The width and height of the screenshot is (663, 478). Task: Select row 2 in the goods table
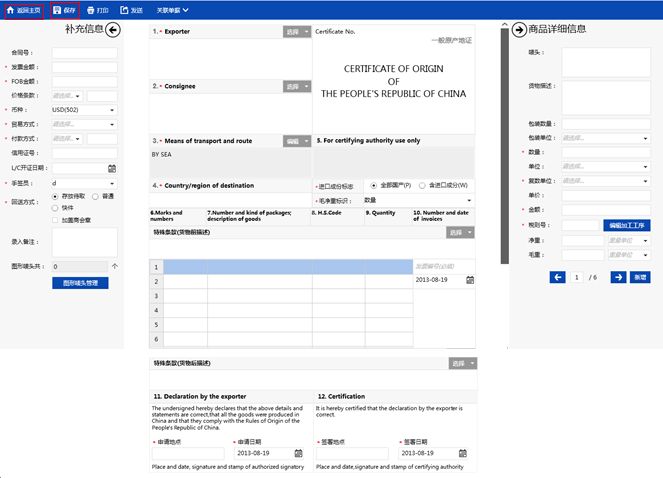(x=156, y=282)
